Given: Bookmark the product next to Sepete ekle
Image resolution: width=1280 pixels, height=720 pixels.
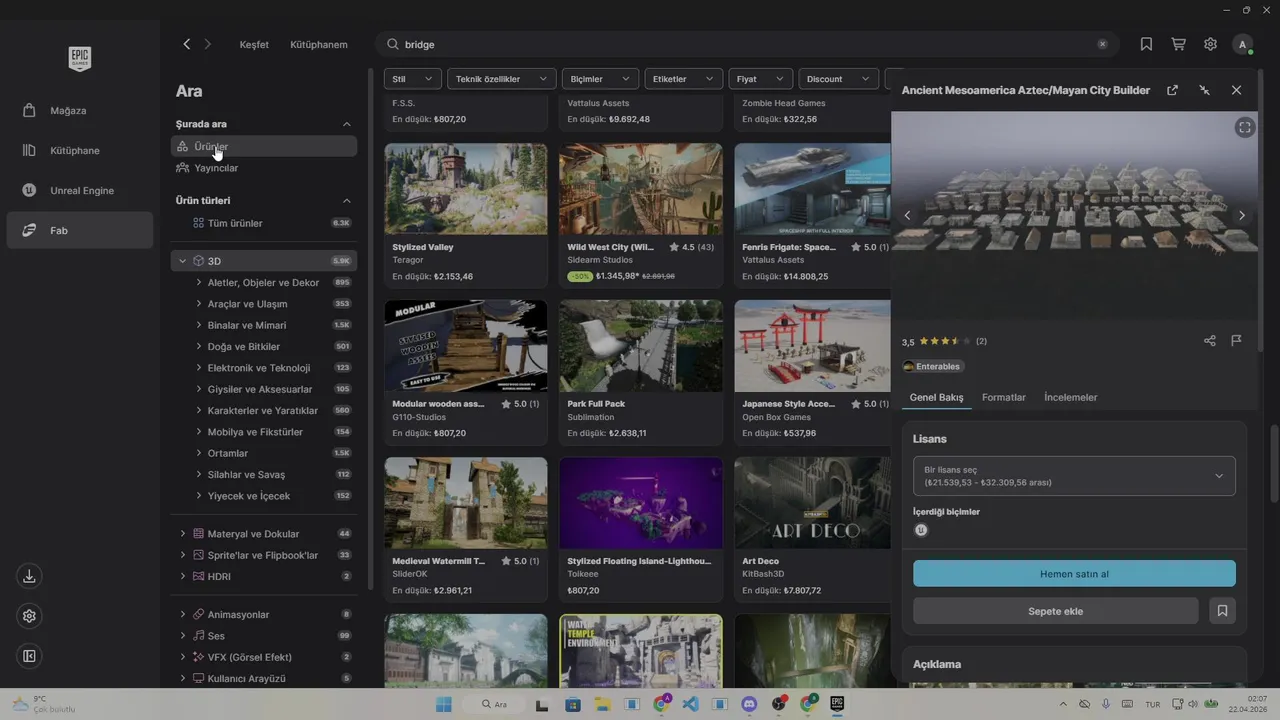Looking at the screenshot, I should (x=1222, y=611).
